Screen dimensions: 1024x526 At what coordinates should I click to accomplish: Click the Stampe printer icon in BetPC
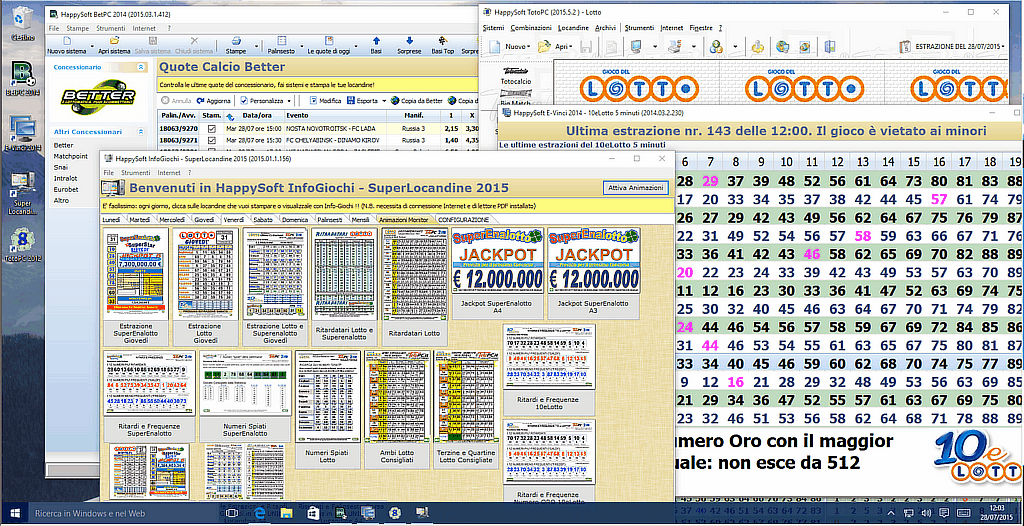[235, 39]
